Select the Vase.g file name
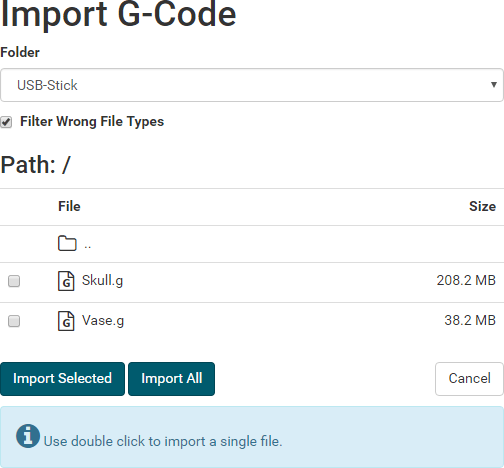The height and width of the screenshot is (468, 504). 103,321
